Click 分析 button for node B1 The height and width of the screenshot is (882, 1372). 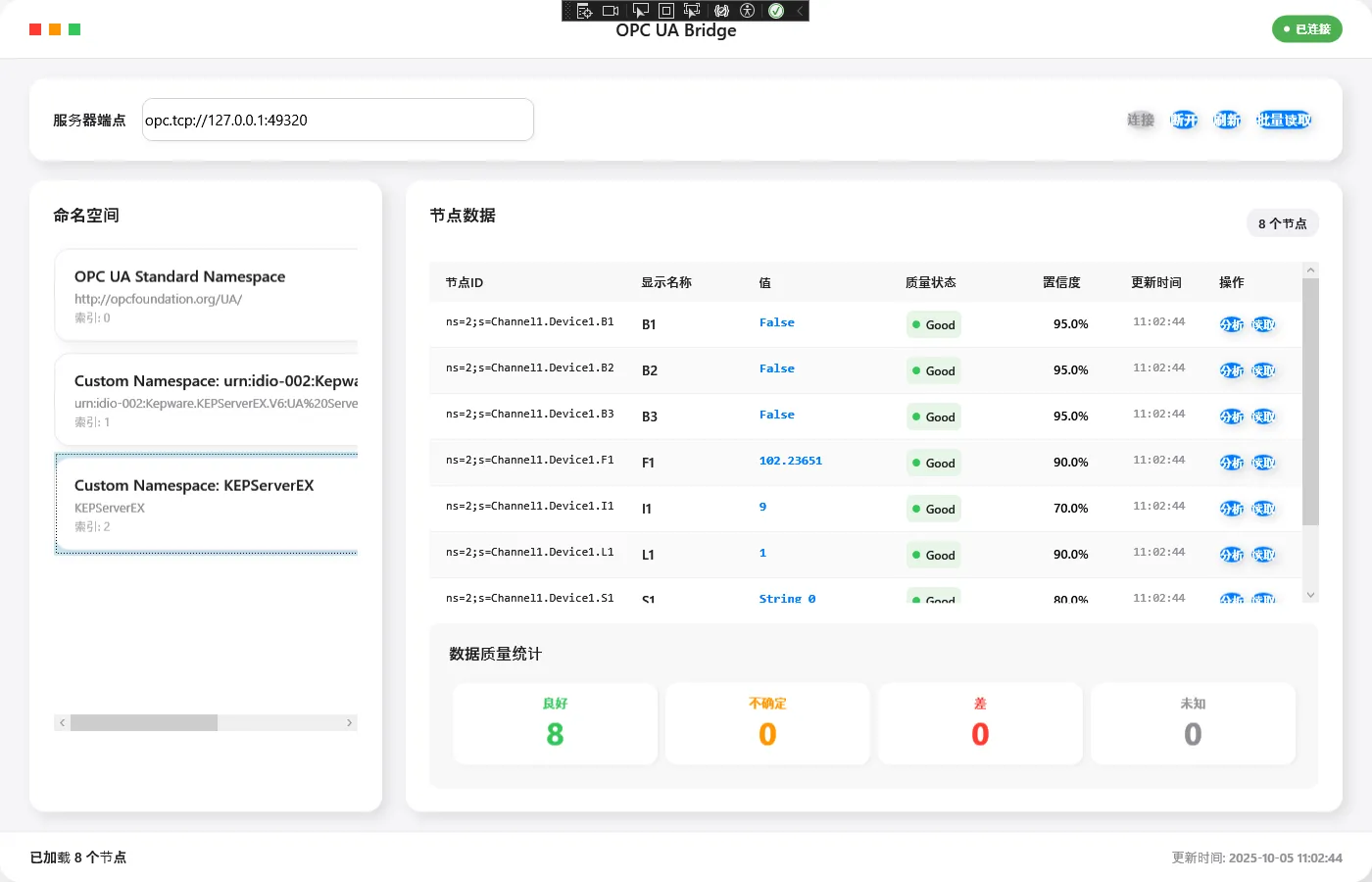[1231, 324]
